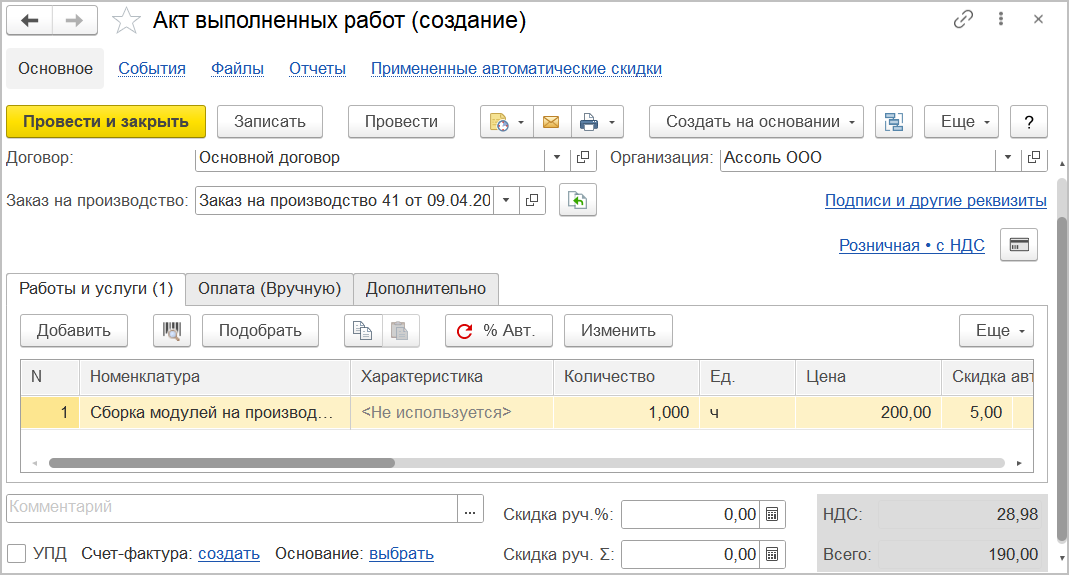Open the Дополнительно tab
The height and width of the screenshot is (575, 1069).
425,289
